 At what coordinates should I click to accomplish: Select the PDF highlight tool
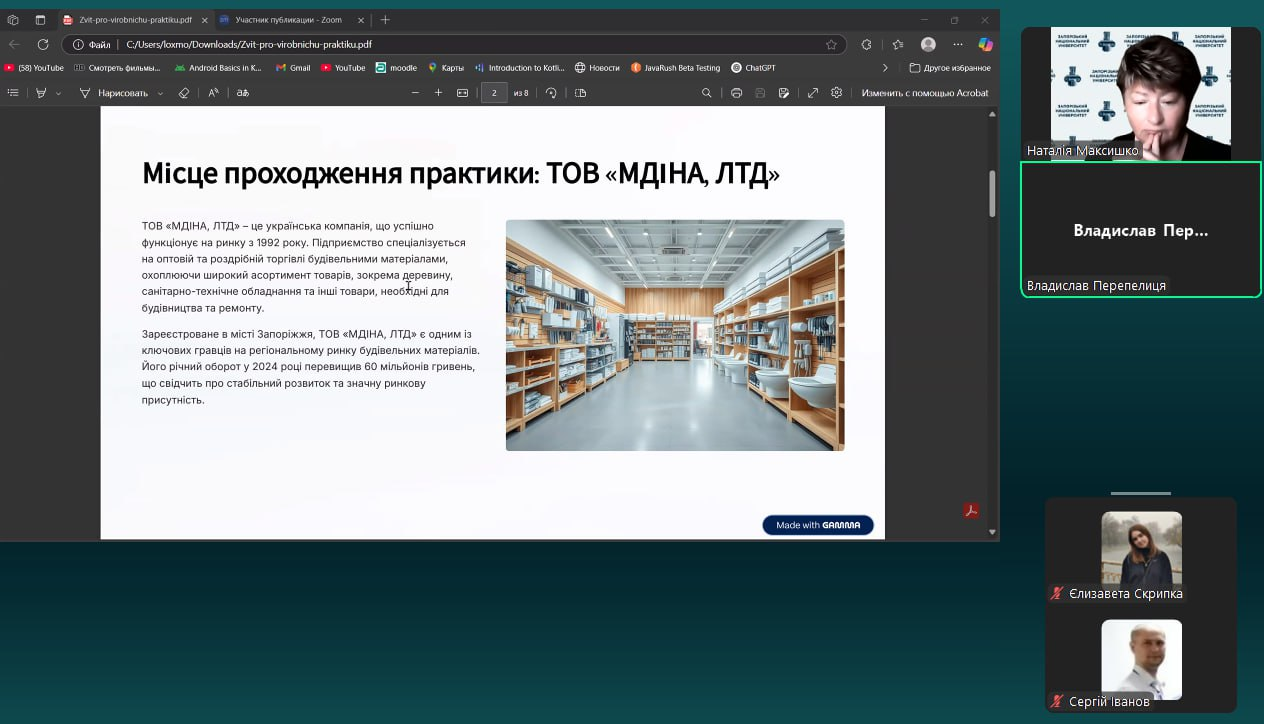(x=41, y=93)
